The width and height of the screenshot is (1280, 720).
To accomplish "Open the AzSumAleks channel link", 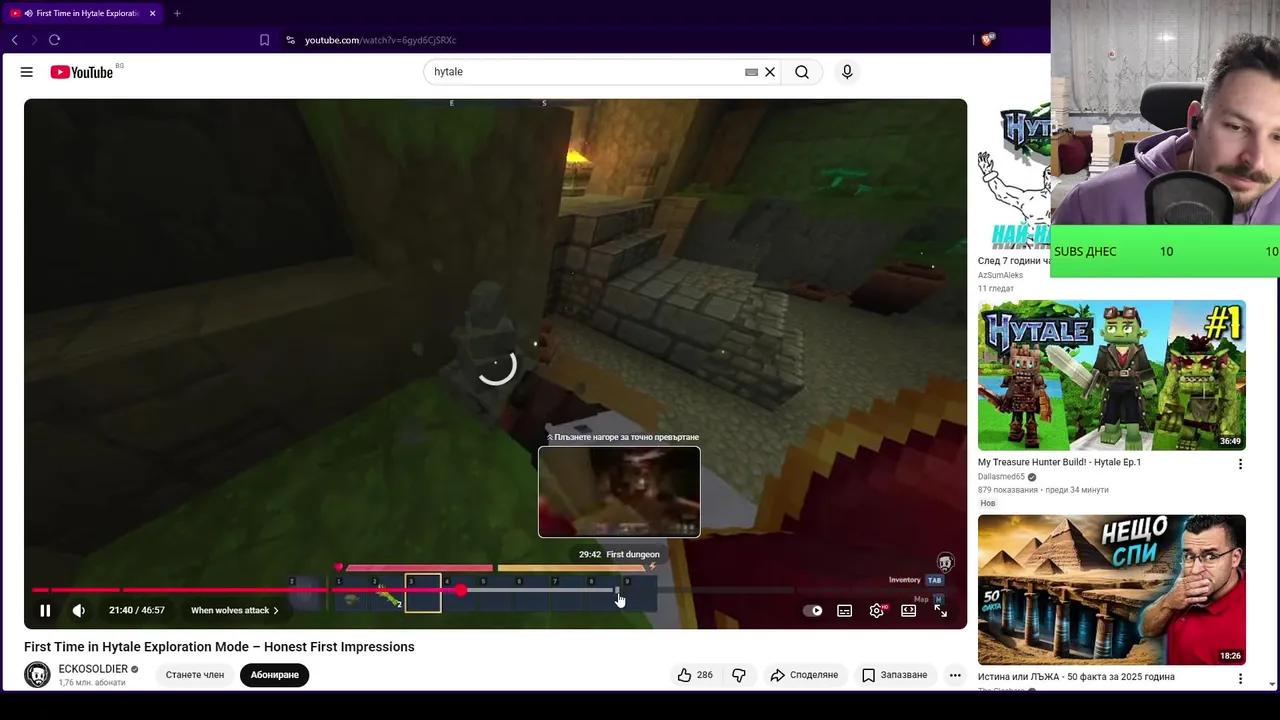I will (x=1000, y=275).
